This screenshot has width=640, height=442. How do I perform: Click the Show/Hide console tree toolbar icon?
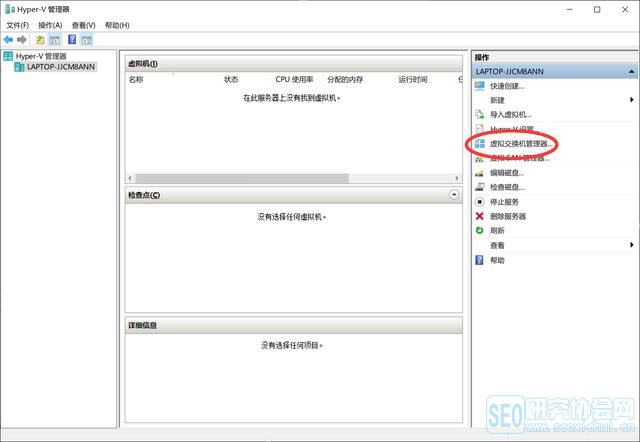[55, 40]
